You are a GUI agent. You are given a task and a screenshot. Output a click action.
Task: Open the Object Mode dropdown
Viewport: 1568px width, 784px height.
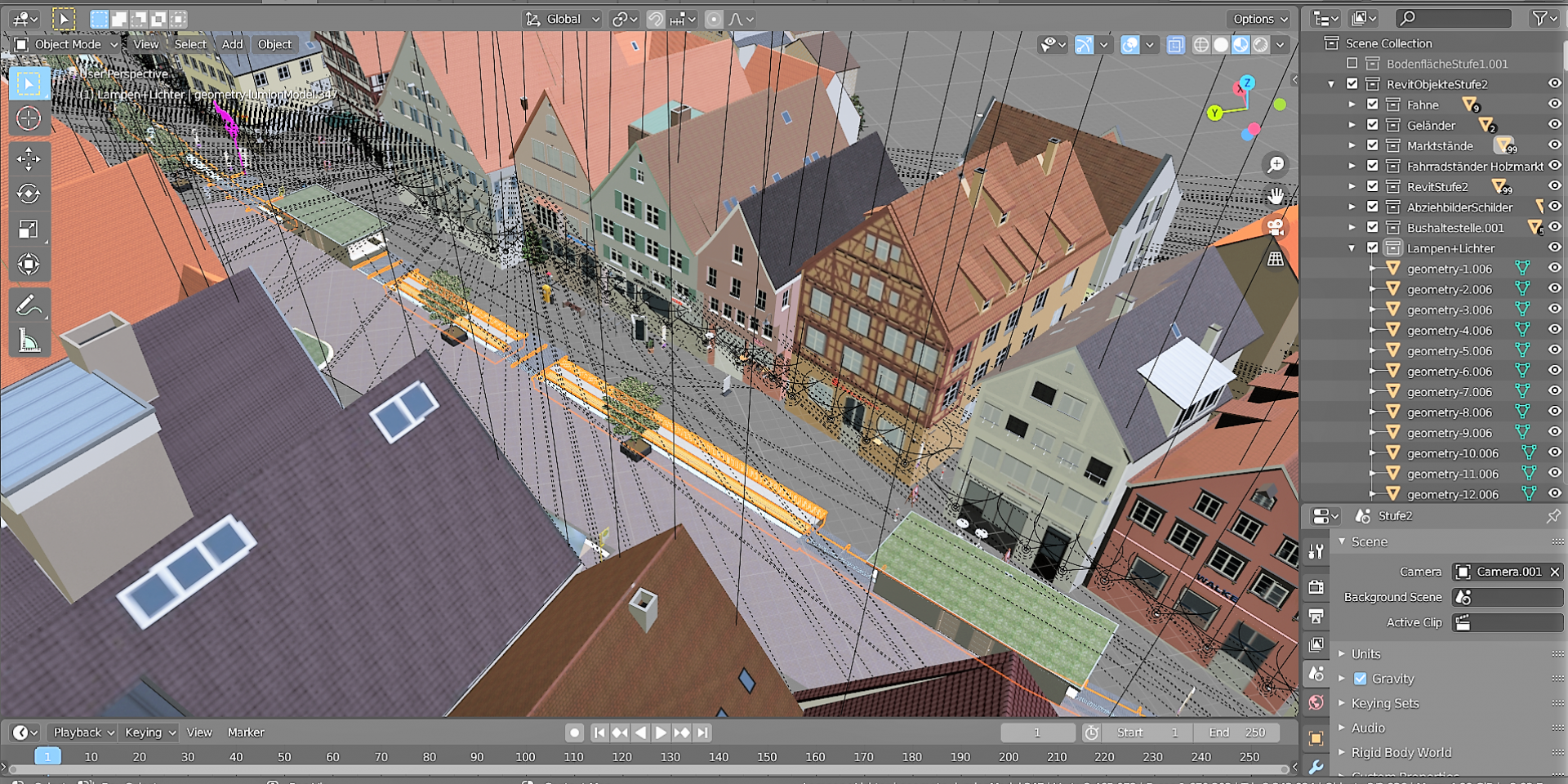click(67, 44)
